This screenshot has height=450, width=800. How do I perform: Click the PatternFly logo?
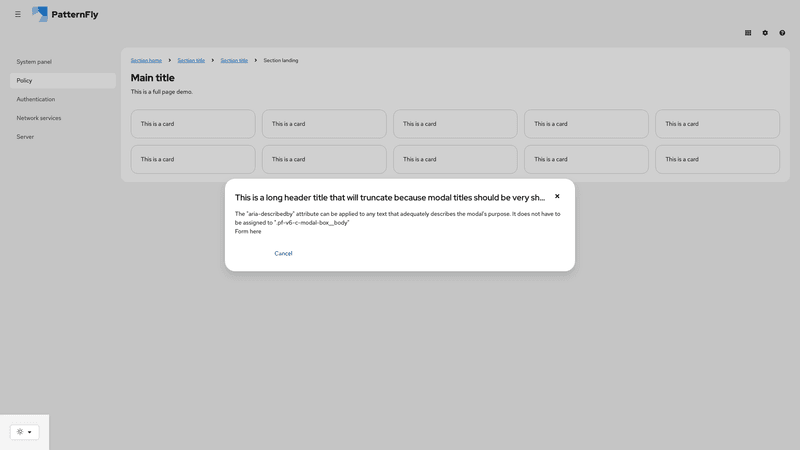65,14
